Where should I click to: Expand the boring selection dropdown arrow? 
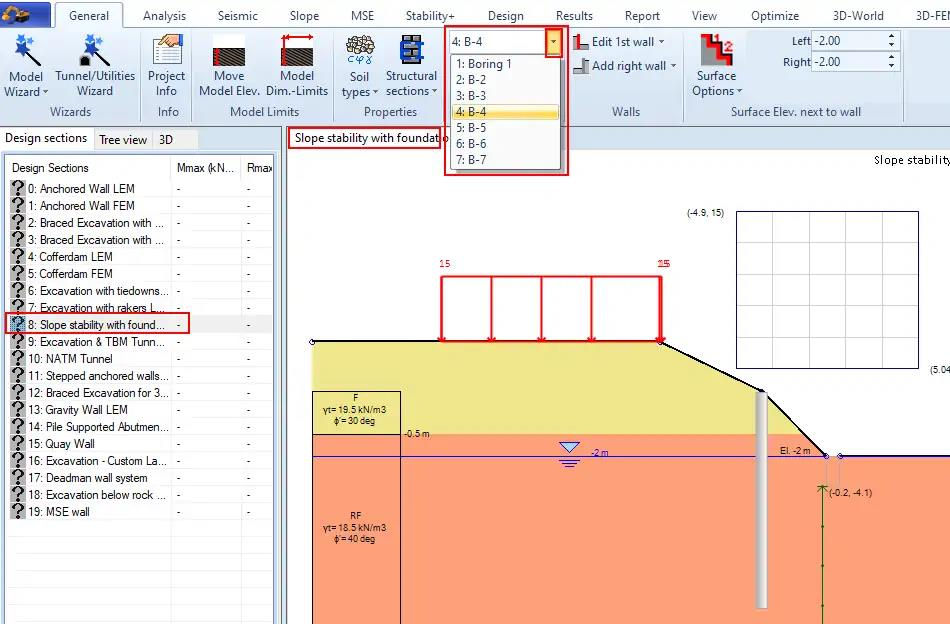(x=553, y=42)
